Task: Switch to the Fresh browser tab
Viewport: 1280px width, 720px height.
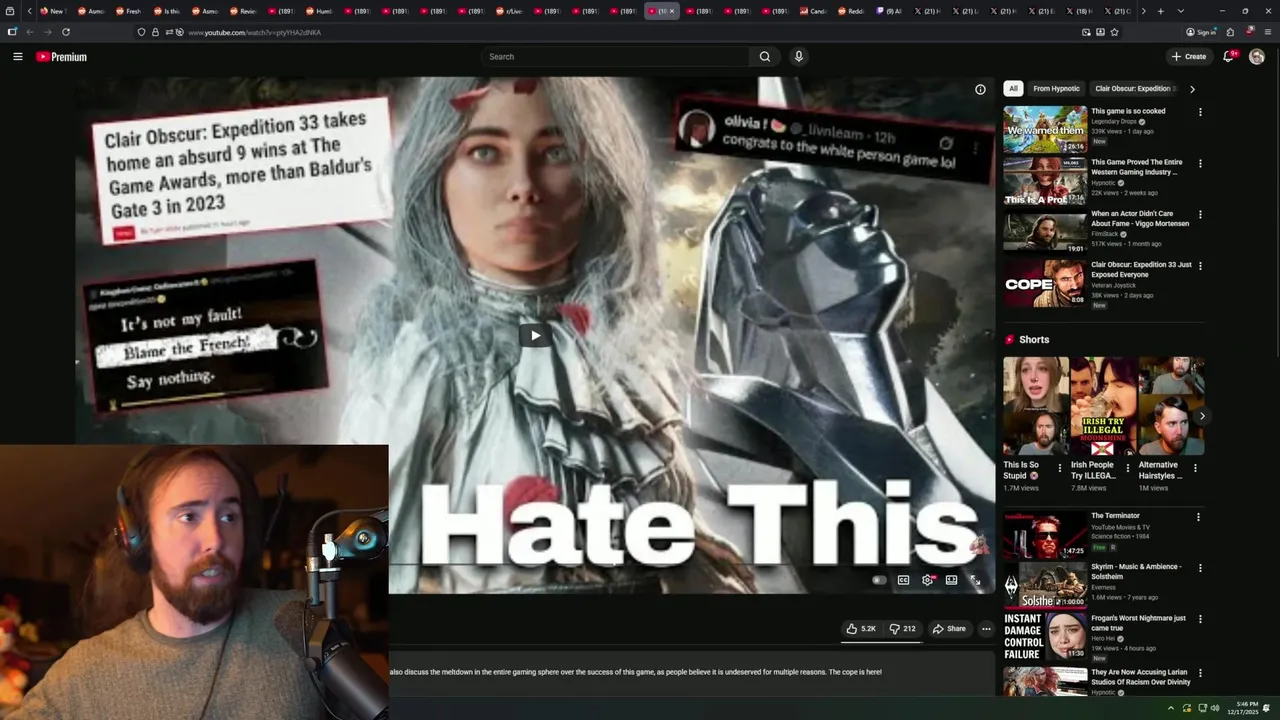Action: [x=128, y=11]
